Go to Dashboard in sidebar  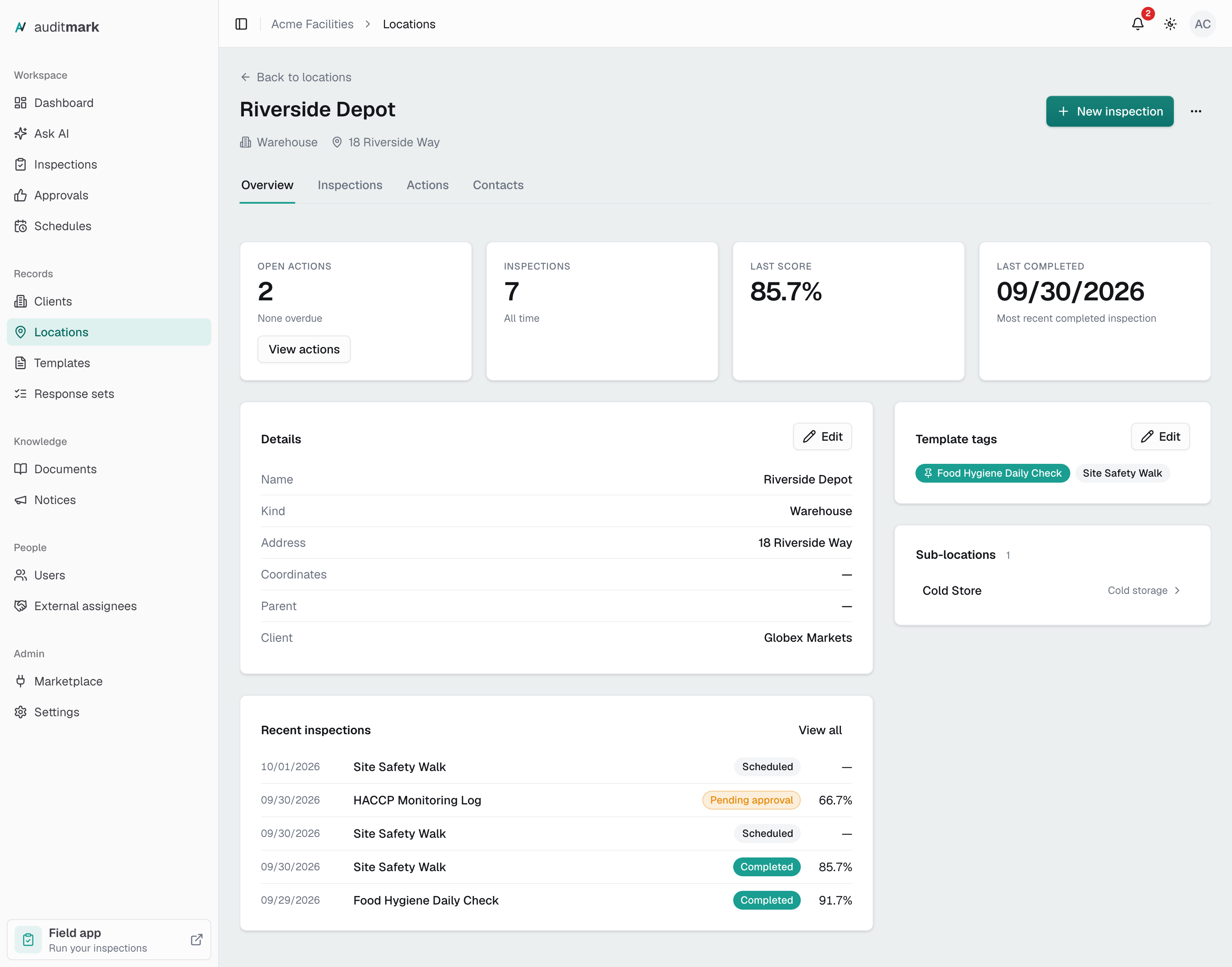109,102
